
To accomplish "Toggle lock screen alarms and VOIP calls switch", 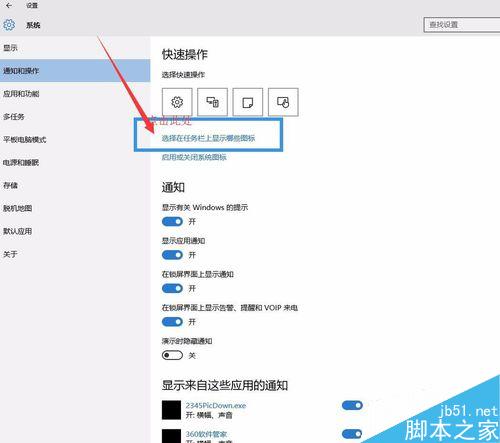I will coord(172,322).
